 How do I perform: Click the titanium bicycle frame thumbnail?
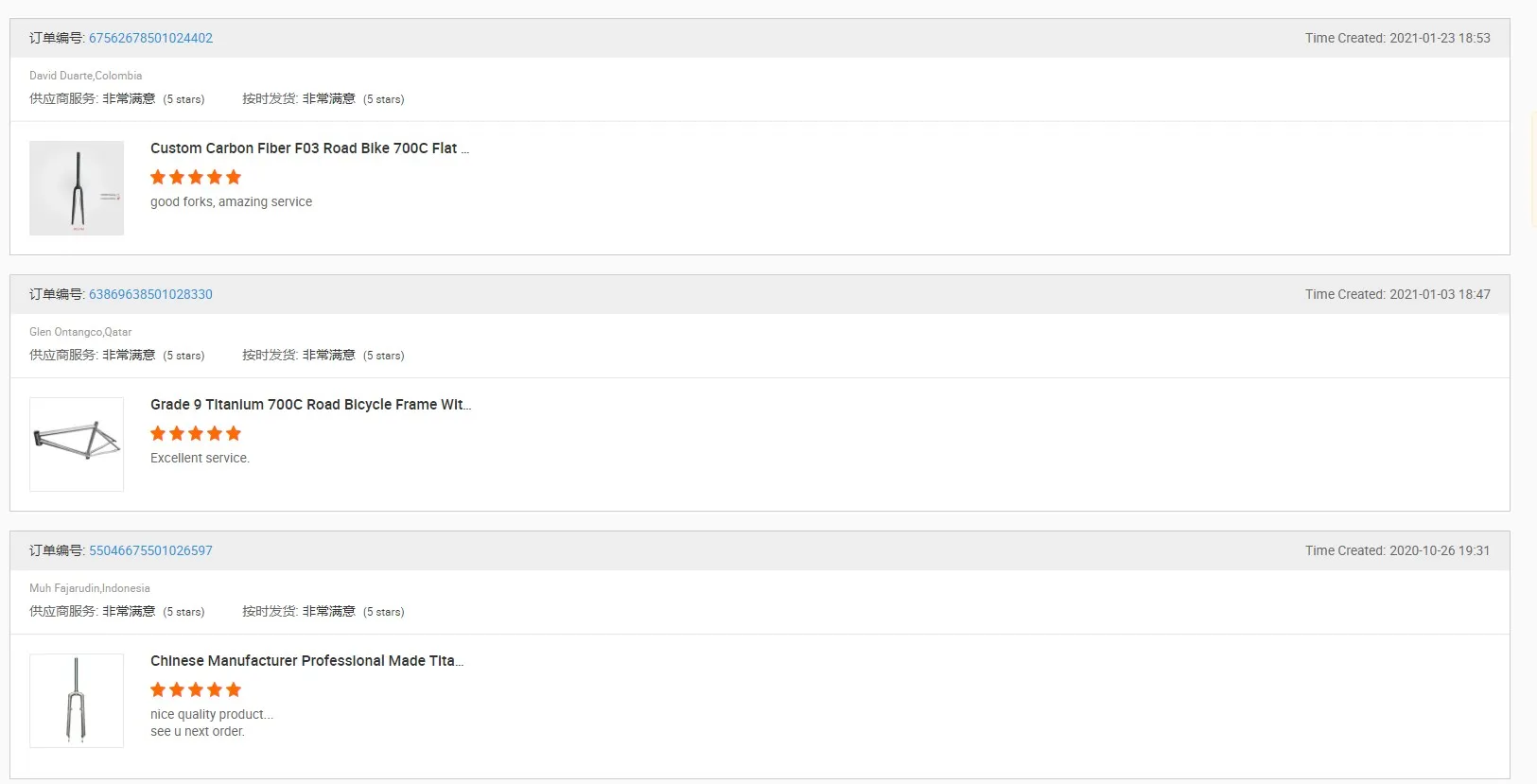pos(77,444)
